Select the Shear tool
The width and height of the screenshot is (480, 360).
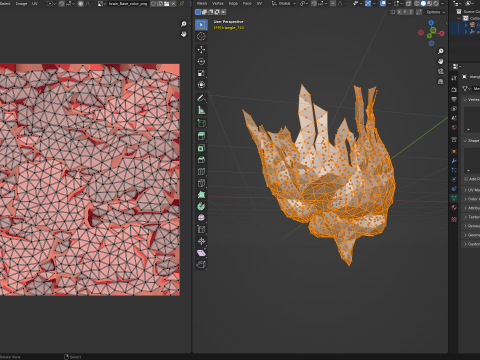tap(201, 253)
